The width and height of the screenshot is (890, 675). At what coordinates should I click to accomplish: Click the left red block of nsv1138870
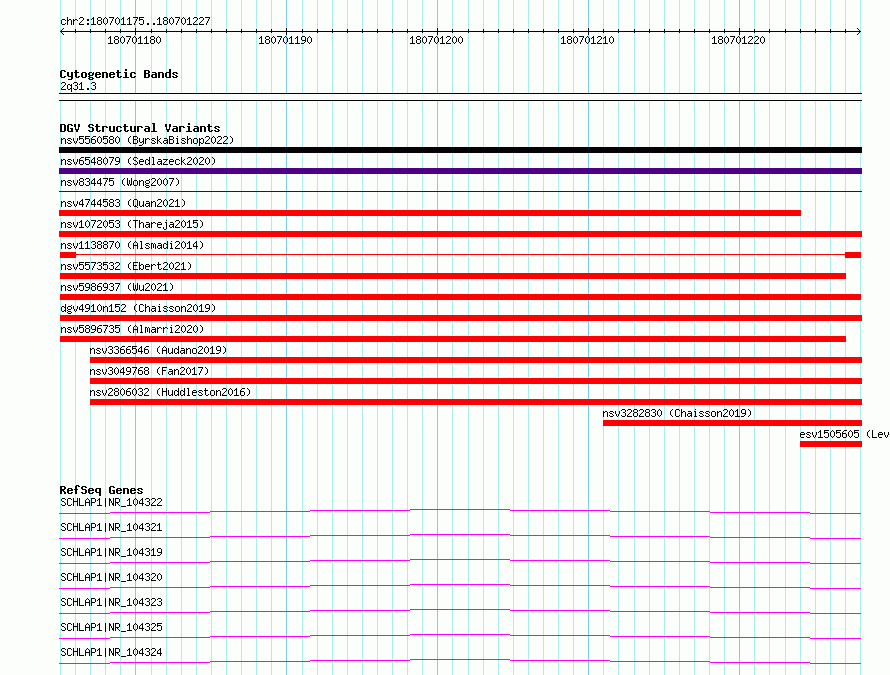click(68, 255)
